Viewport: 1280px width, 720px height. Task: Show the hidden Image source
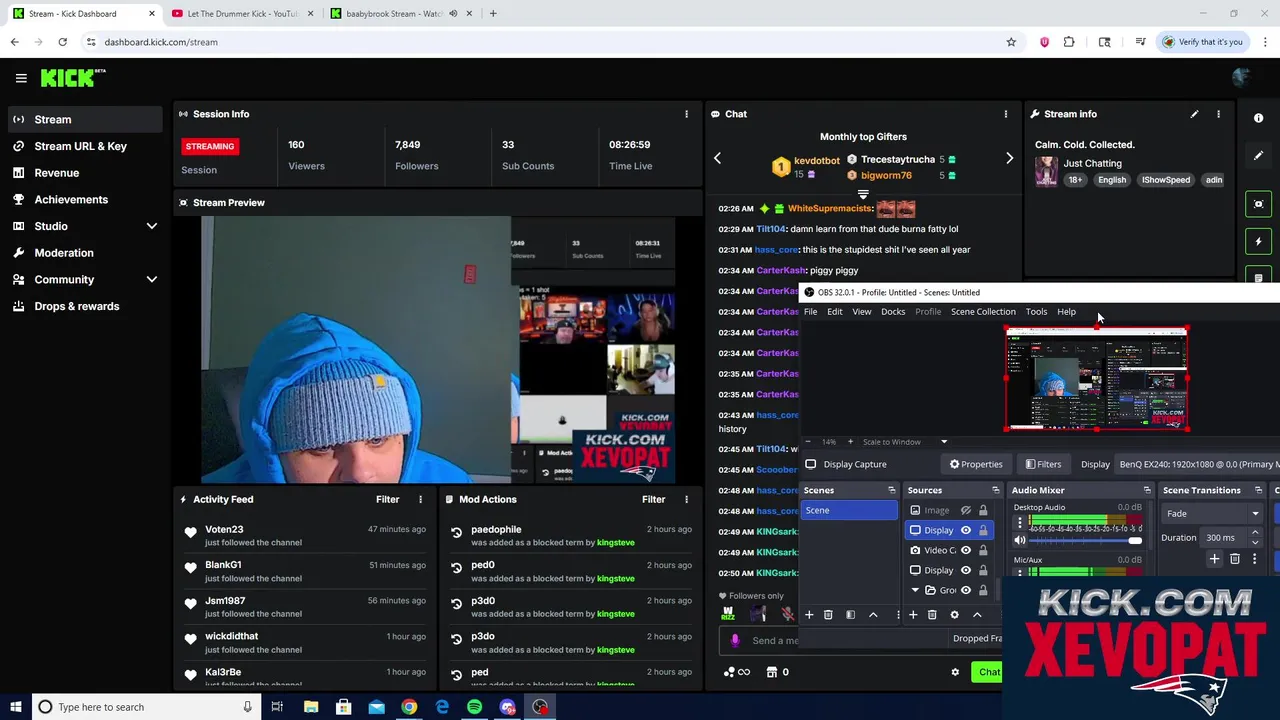[966, 510]
